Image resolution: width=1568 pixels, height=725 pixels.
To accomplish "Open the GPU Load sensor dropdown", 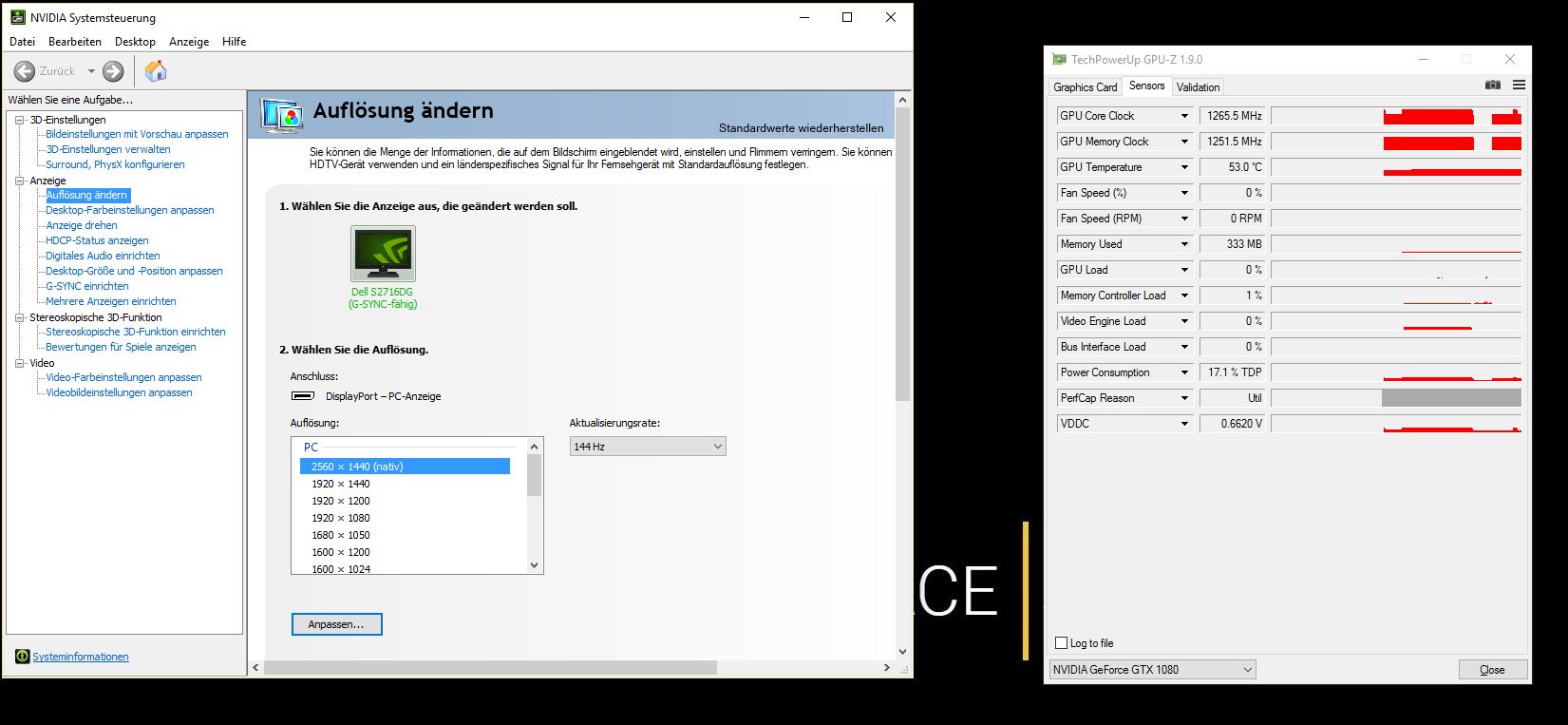I will click(1184, 270).
